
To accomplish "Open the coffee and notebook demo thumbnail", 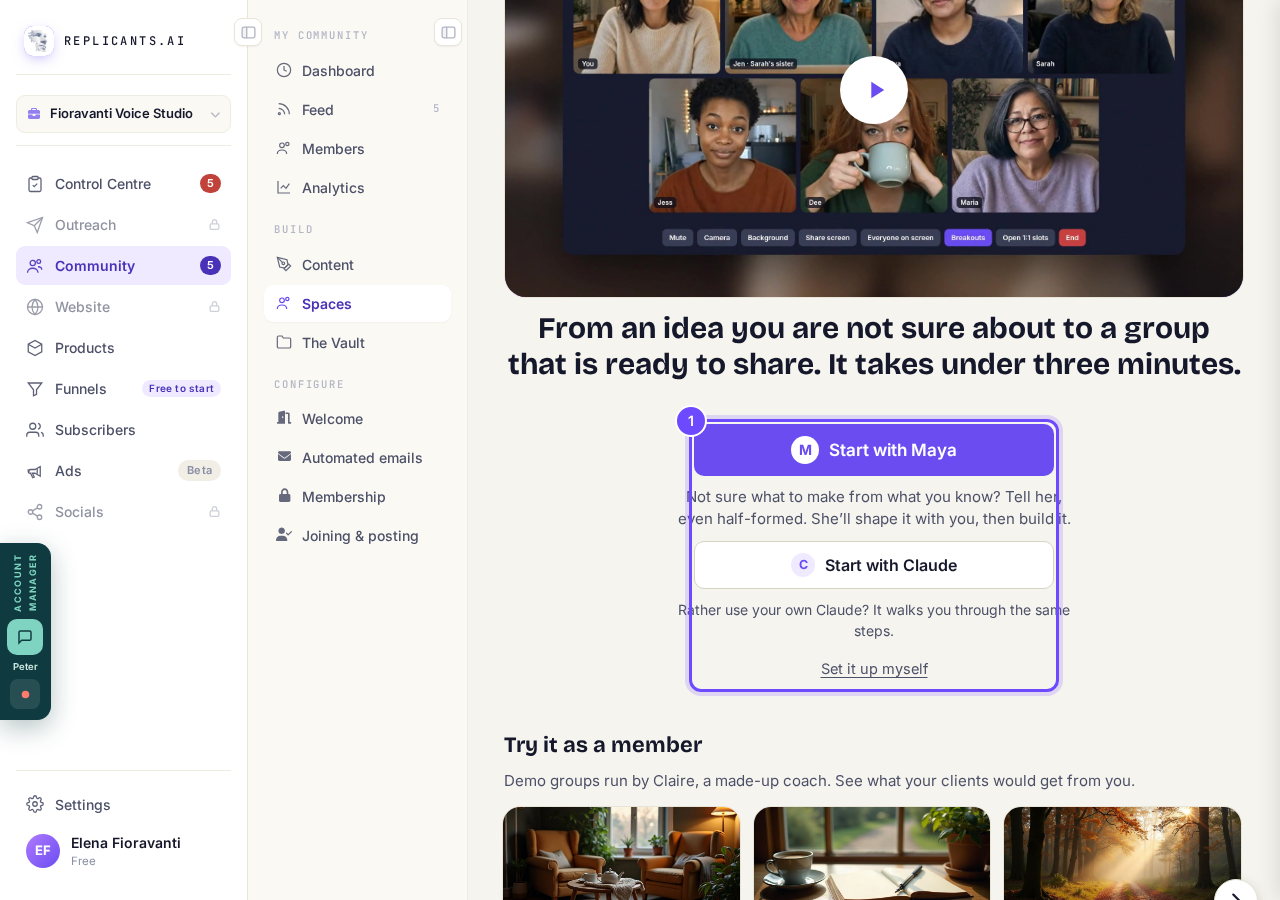I will [x=872, y=853].
